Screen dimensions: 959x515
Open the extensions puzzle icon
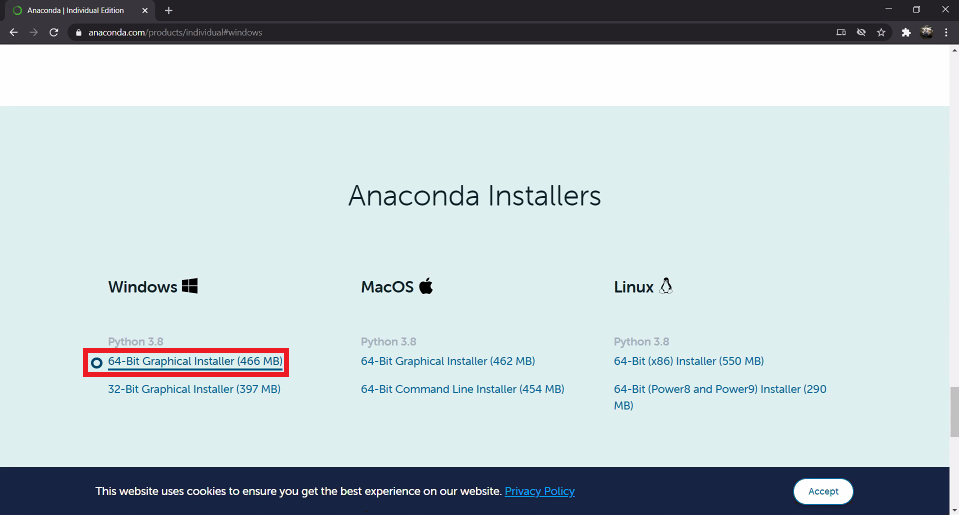(x=906, y=32)
